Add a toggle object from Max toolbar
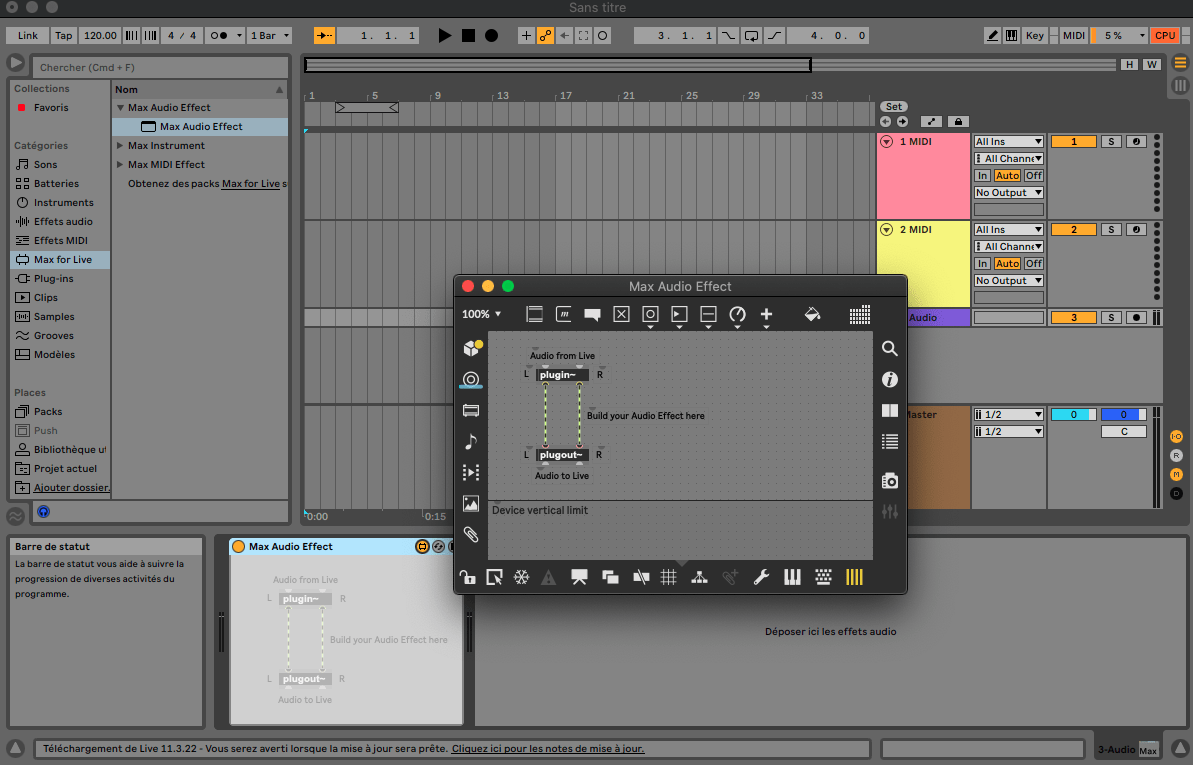 tap(622, 314)
